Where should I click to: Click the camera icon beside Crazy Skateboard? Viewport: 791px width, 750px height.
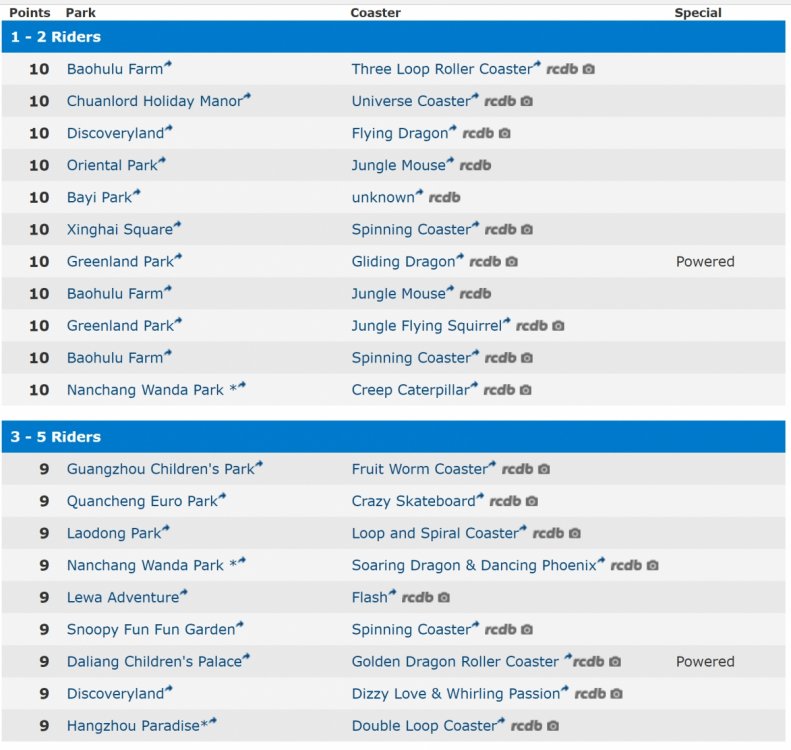(x=532, y=501)
